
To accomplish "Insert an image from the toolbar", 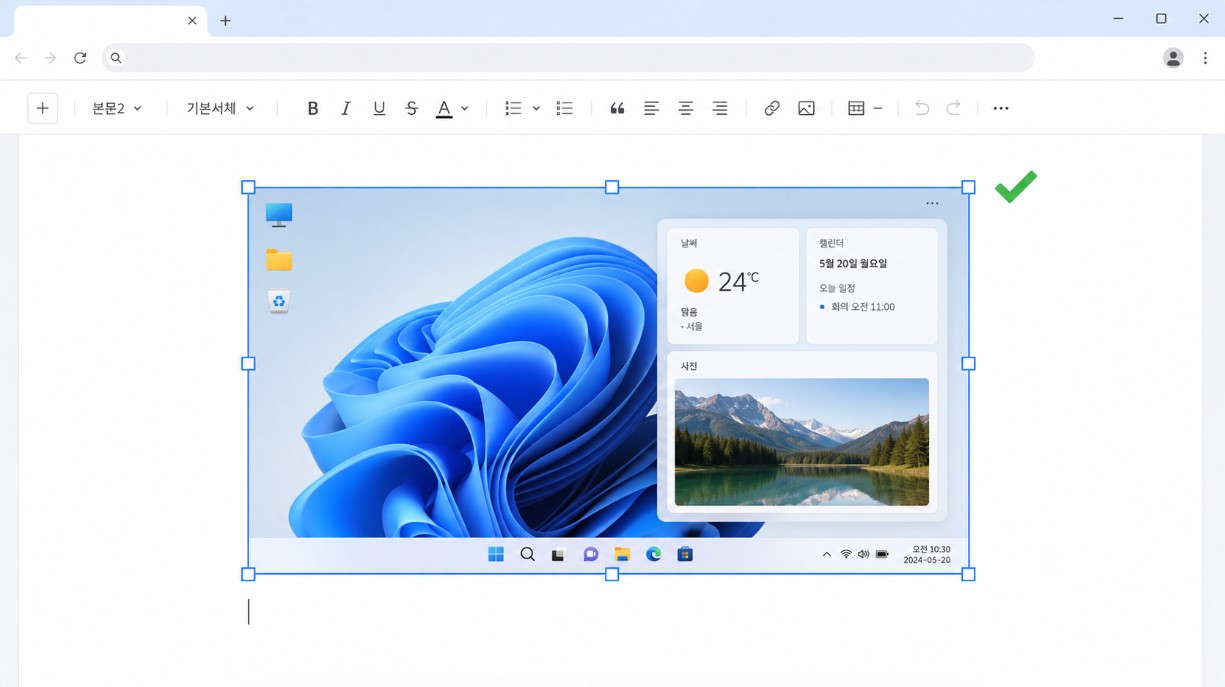I will point(806,108).
